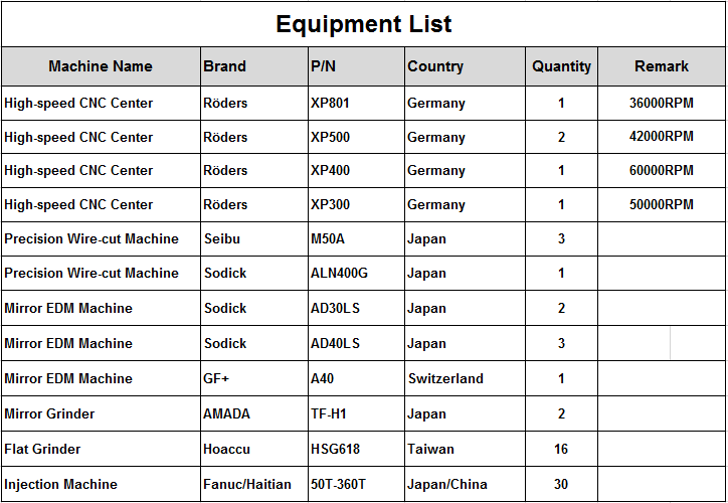Click the AMADA brand cell
Viewport: 728px width, 503px height.
click(x=227, y=414)
